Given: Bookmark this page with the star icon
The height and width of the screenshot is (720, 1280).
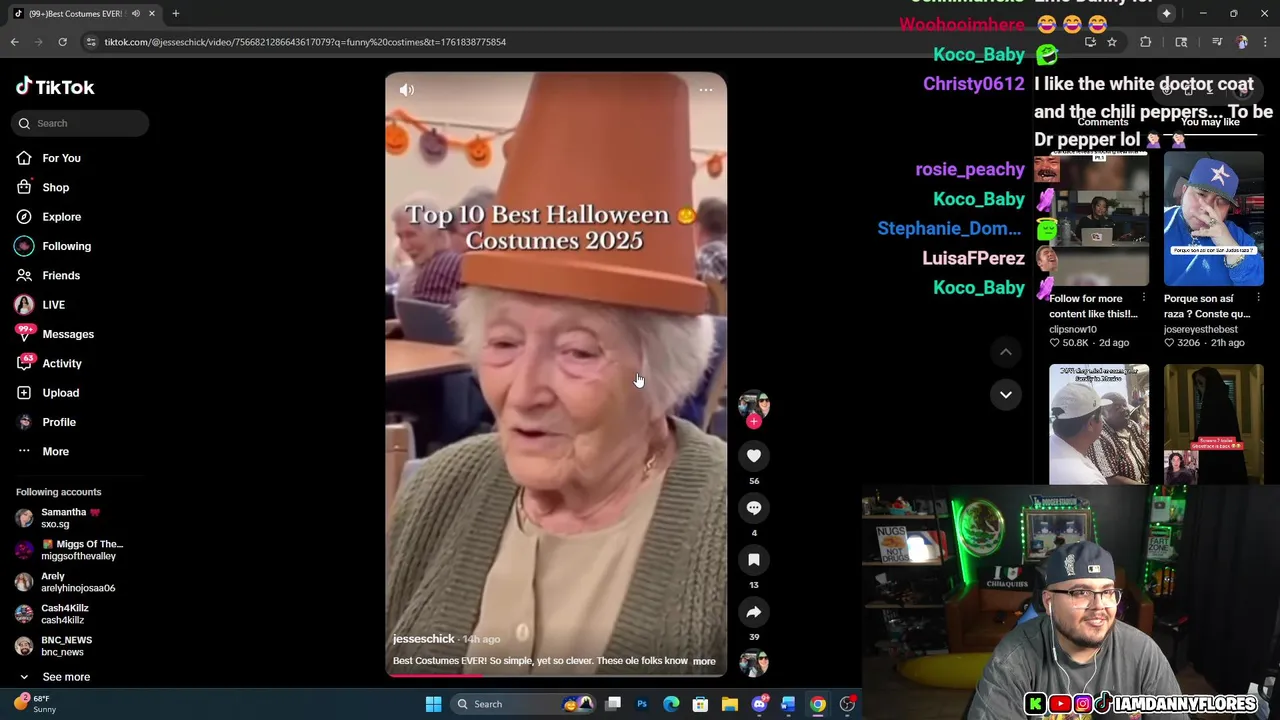Looking at the screenshot, I should coord(1112,42).
